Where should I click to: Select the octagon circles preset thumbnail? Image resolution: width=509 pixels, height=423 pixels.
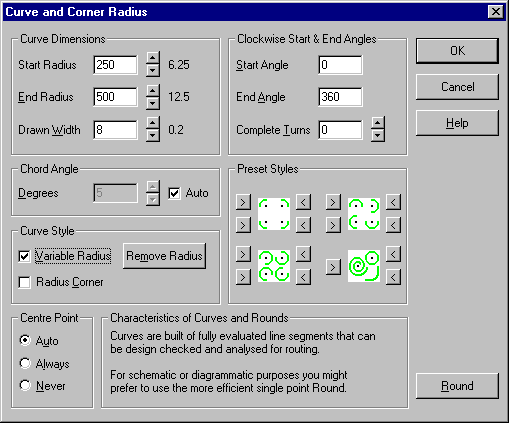pyautogui.click(x=274, y=266)
